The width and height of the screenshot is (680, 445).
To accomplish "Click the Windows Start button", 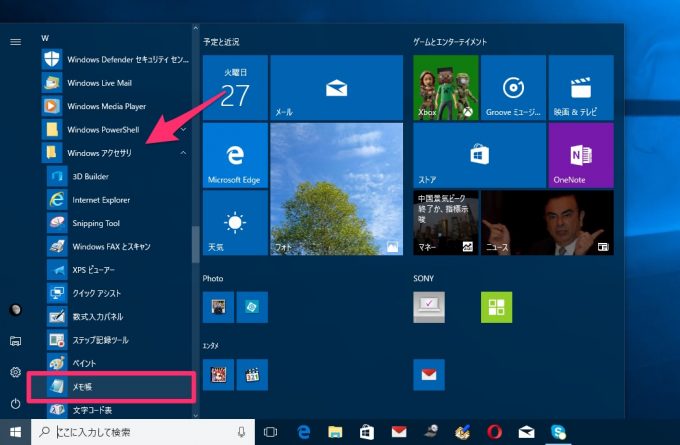I will tap(16, 432).
